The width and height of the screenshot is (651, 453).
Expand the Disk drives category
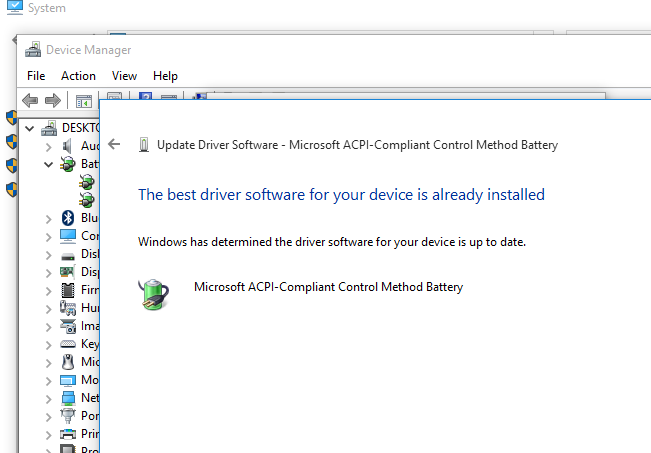(x=49, y=255)
